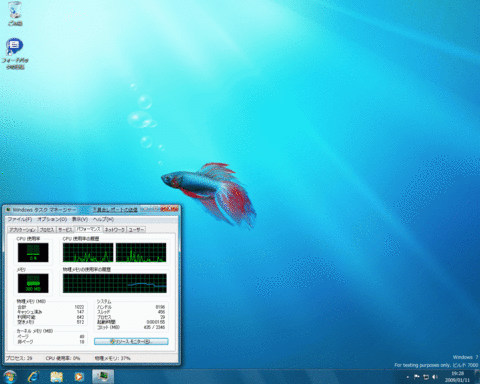Open the Recycle Bin desktop icon
Screen dimensions: 480x384
point(15,14)
